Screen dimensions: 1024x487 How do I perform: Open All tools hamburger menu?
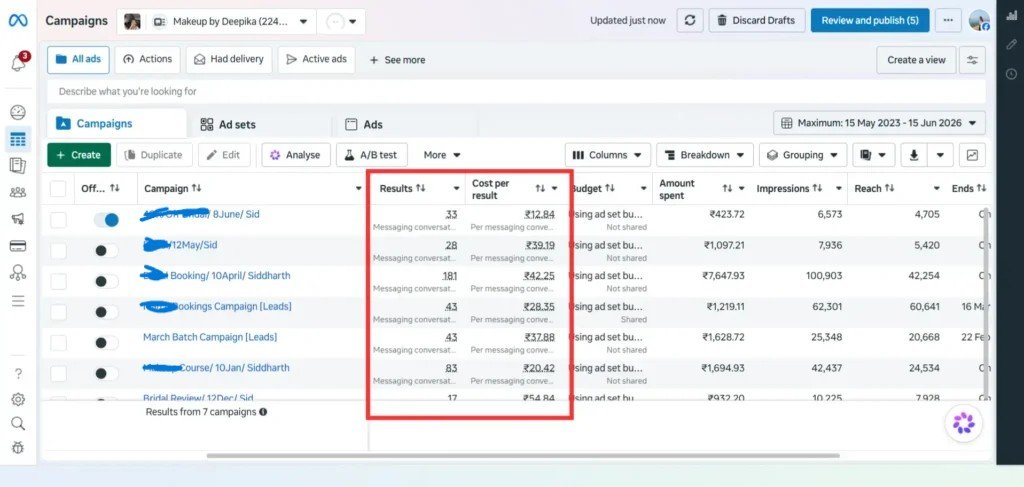coord(18,301)
